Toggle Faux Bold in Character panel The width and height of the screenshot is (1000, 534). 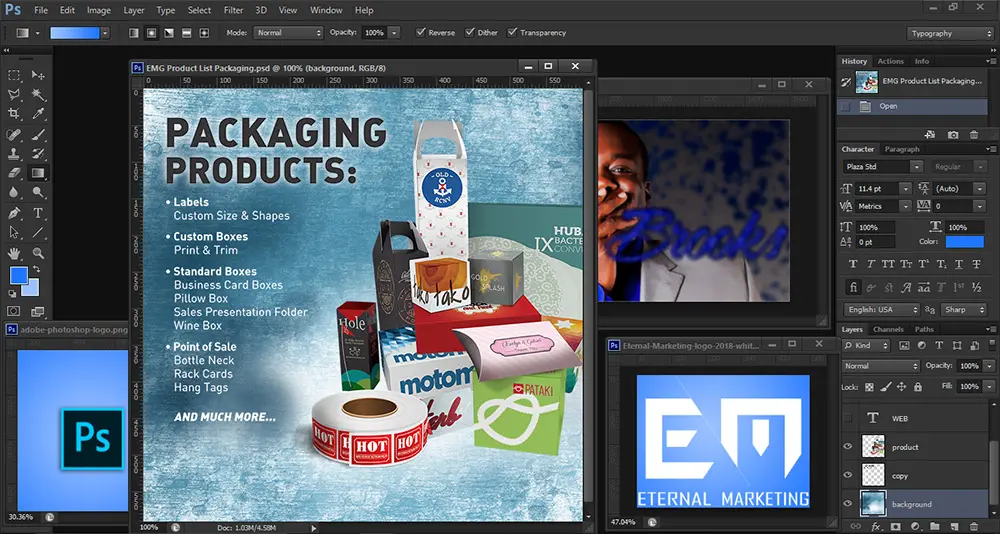pos(853,264)
